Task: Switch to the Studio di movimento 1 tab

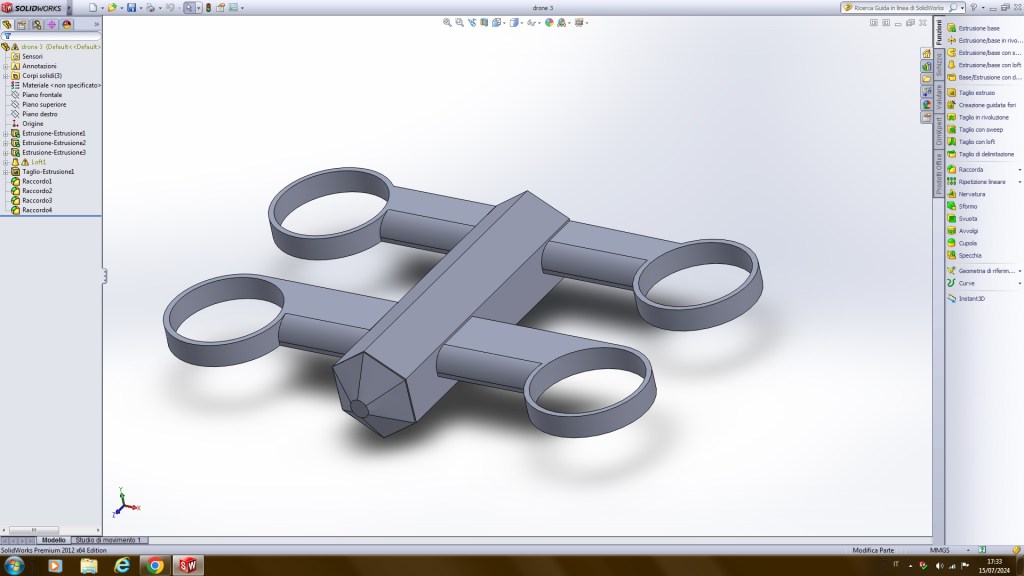Action: coord(110,540)
